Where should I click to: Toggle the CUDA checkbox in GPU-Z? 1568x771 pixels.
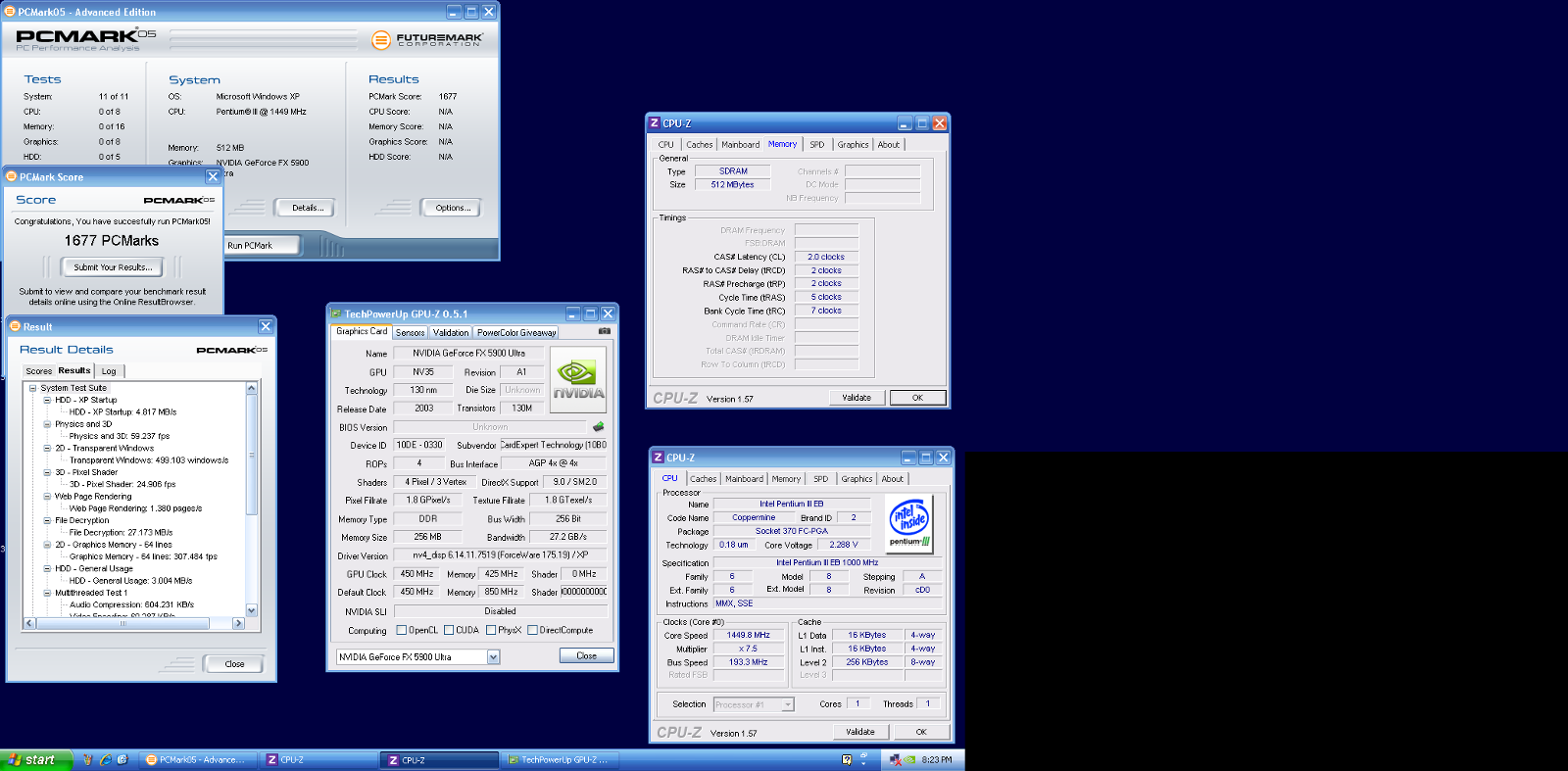449,630
